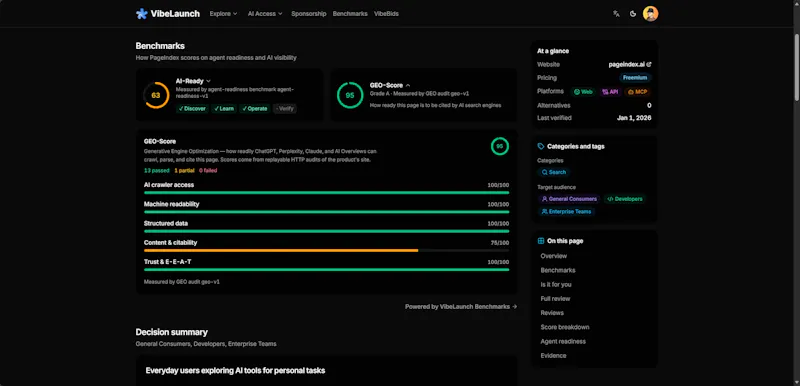Viewport: 800px width, 386px height.
Task: Click the Verify badge
Action: pyautogui.click(x=285, y=109)
